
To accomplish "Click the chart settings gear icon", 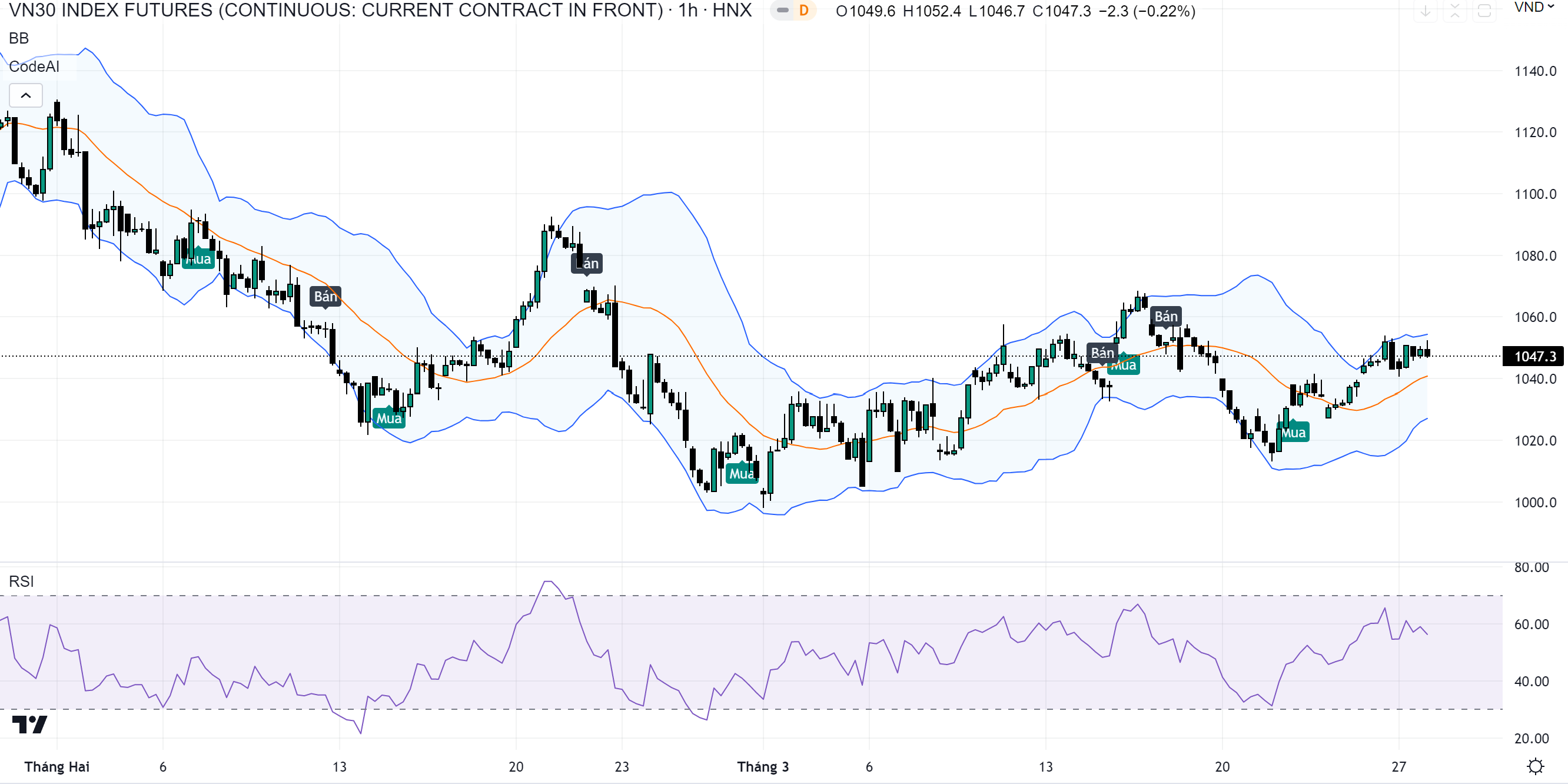I will [1536, 766].
